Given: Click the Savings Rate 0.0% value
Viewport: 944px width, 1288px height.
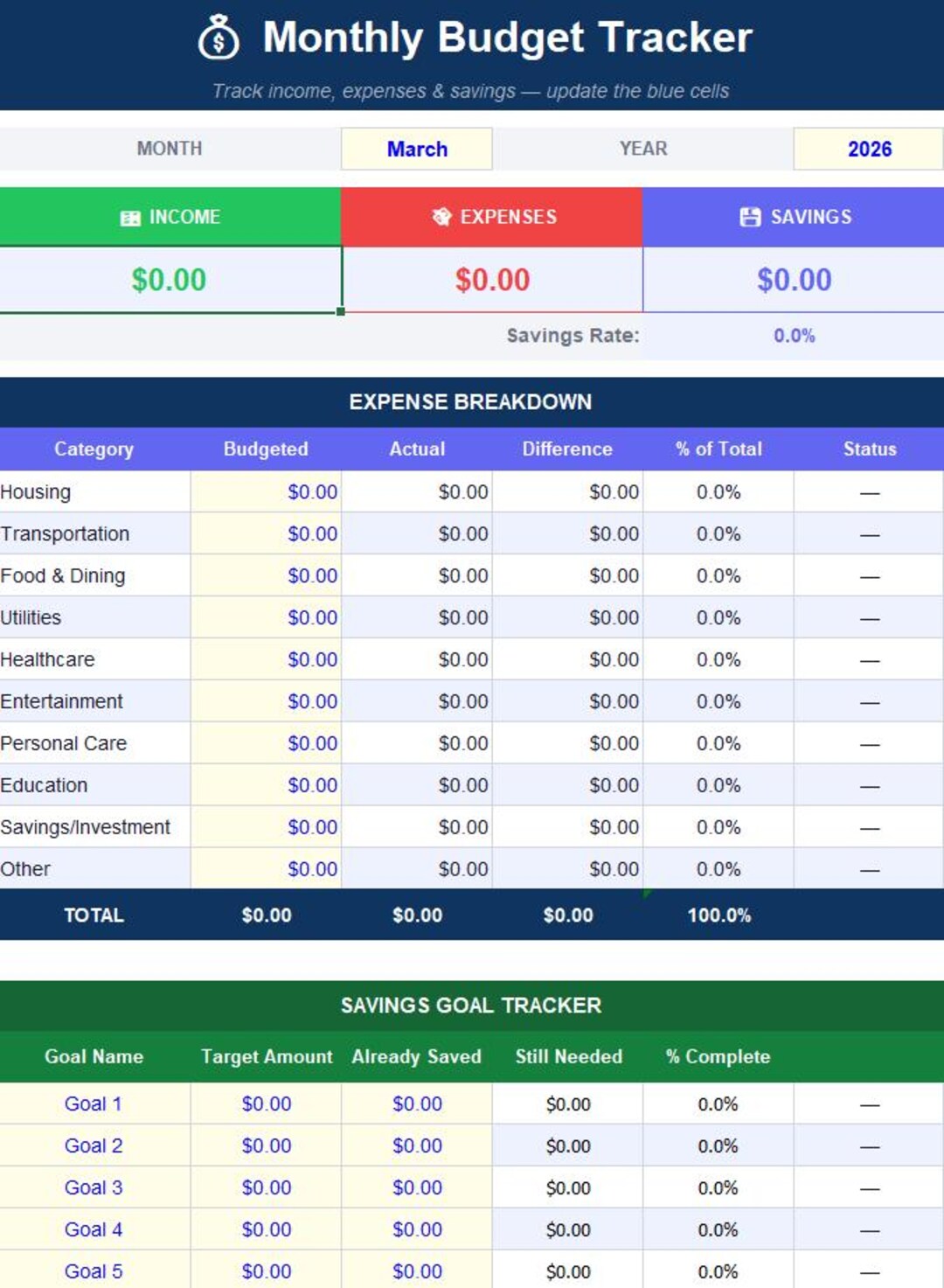Looking at the screenshot, I should coord(794,336).
